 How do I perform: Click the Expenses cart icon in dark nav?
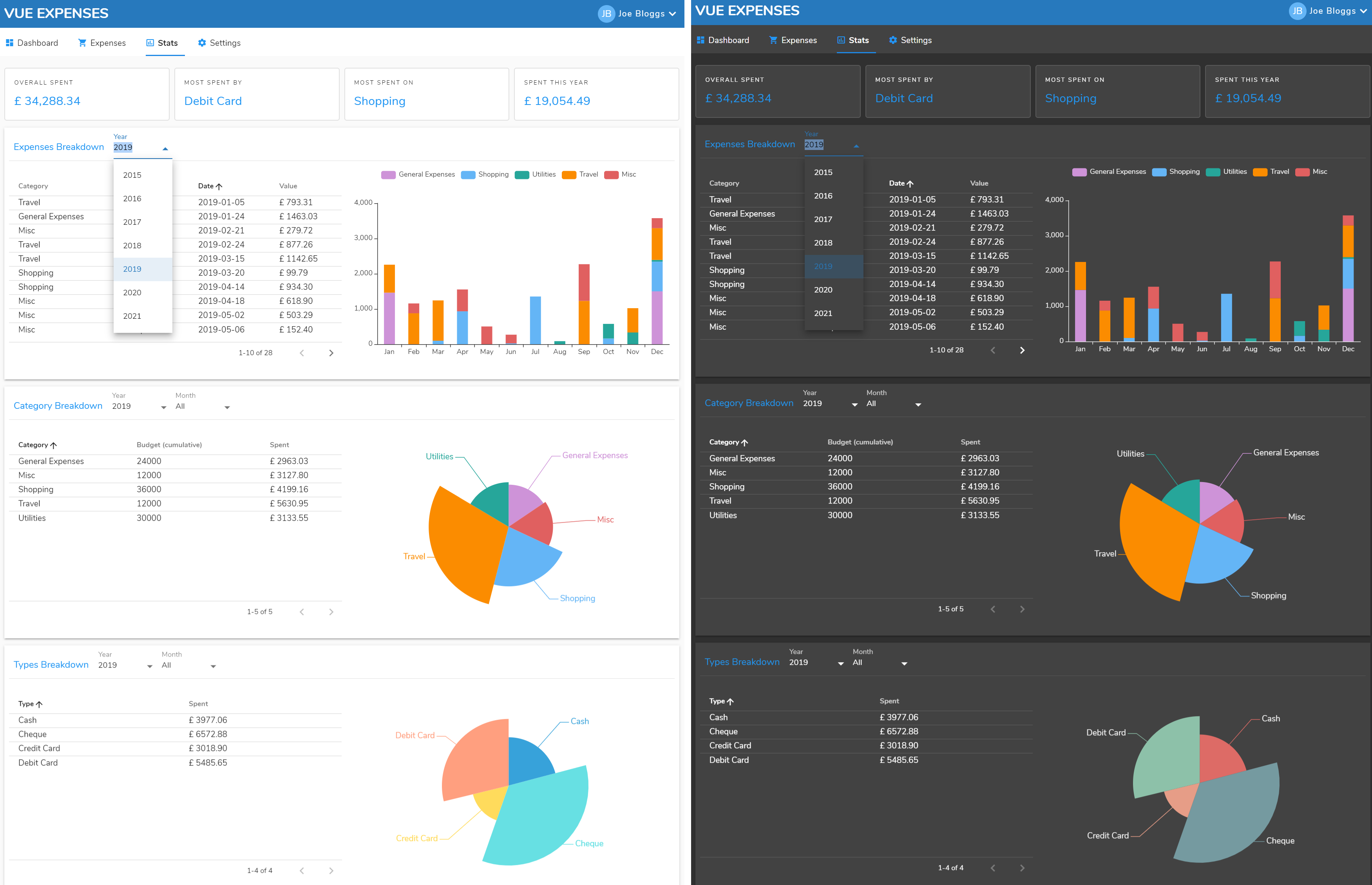[x=773, y=40]
